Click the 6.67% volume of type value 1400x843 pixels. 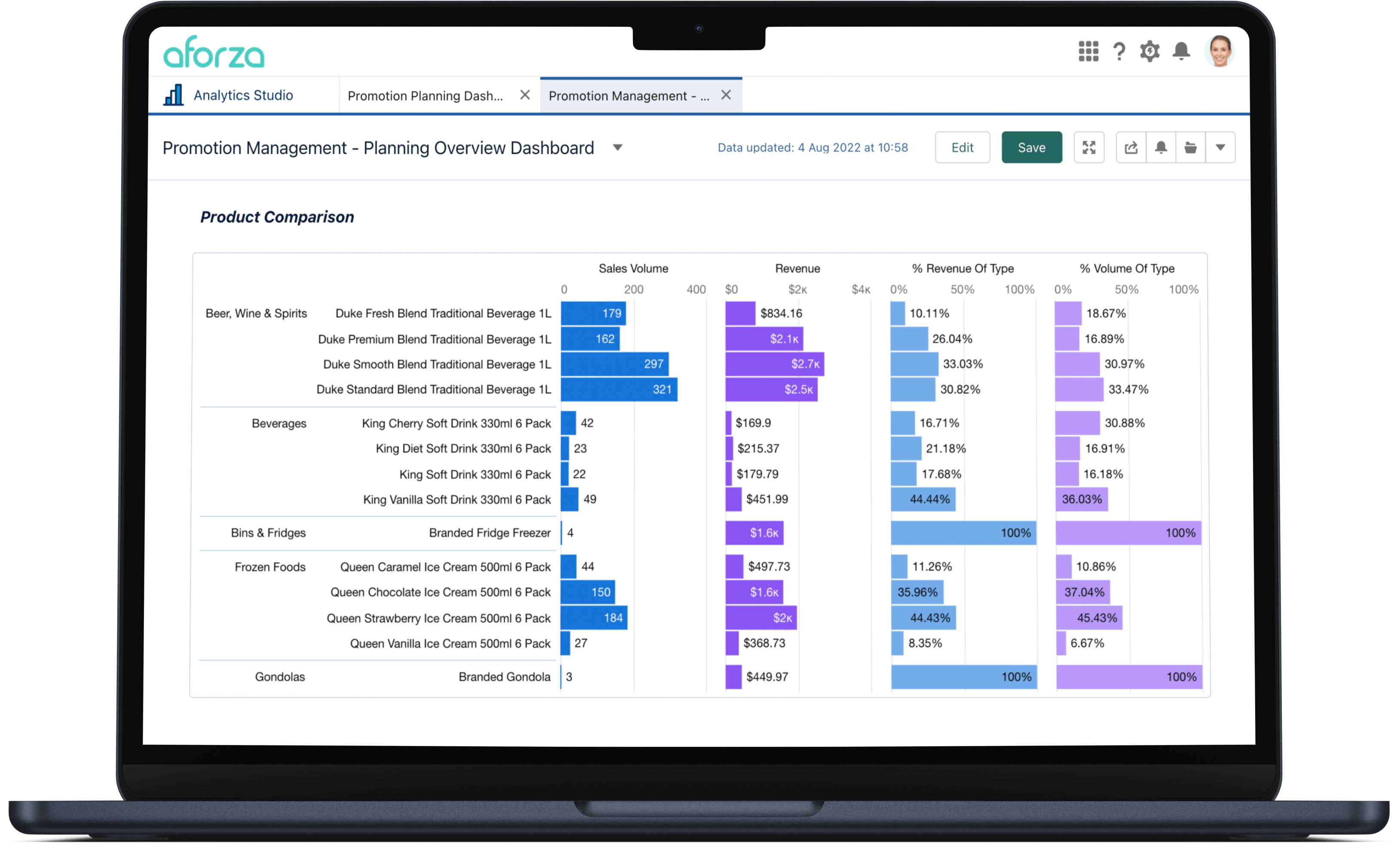click(x=1087, y=643)
